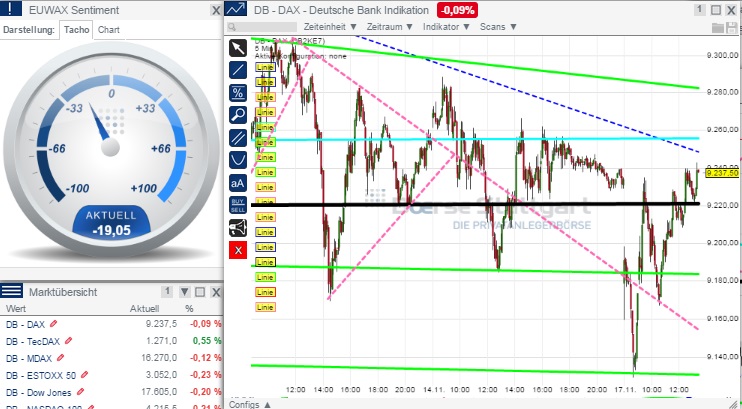
Task: Click the red -0,09% badge in chart title
Action: pyautogui.click(x=457, y=9)
